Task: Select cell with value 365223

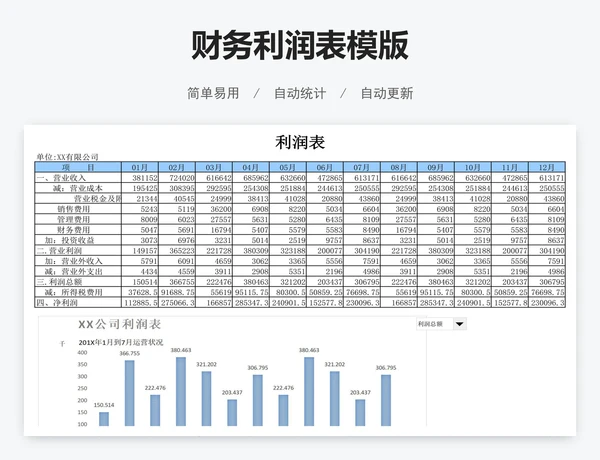Action: point(177,251)
